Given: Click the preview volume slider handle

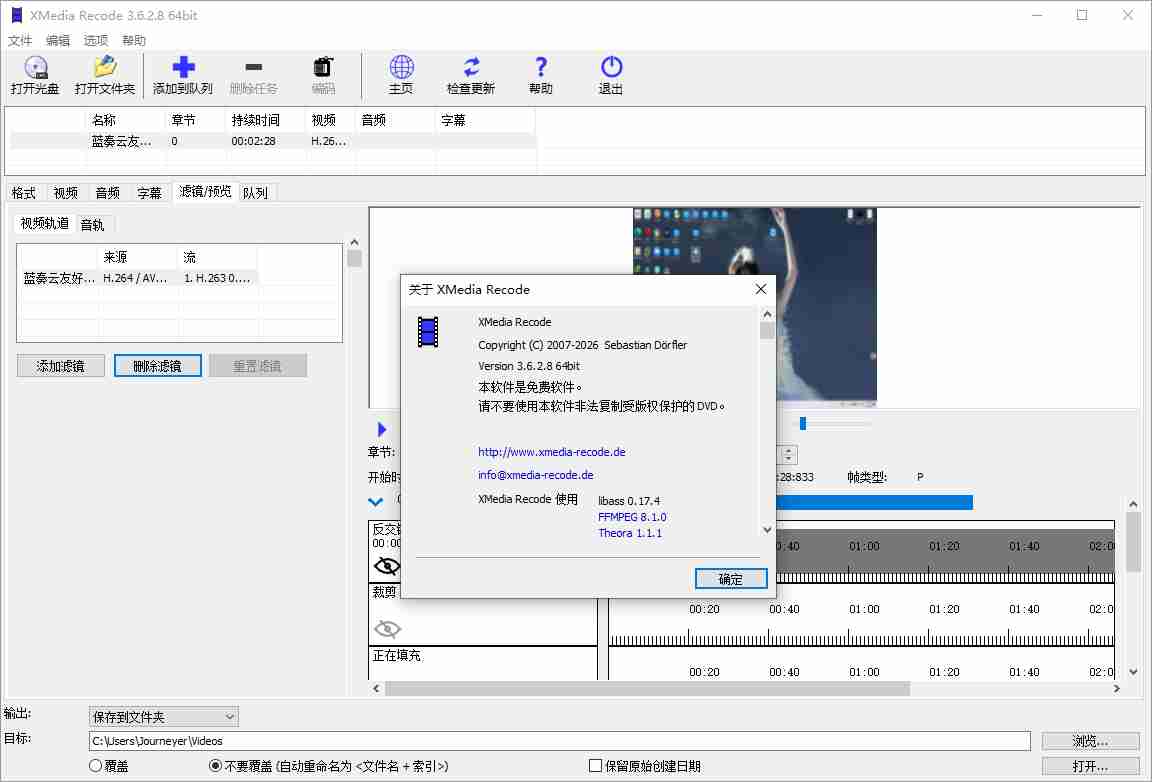Looking at the screenshot, I should coord(802,424).
